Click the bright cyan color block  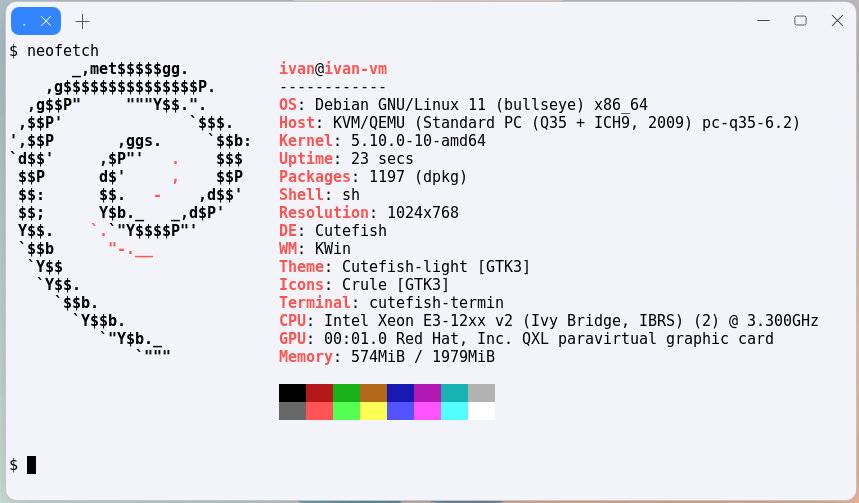pos(454,411)
